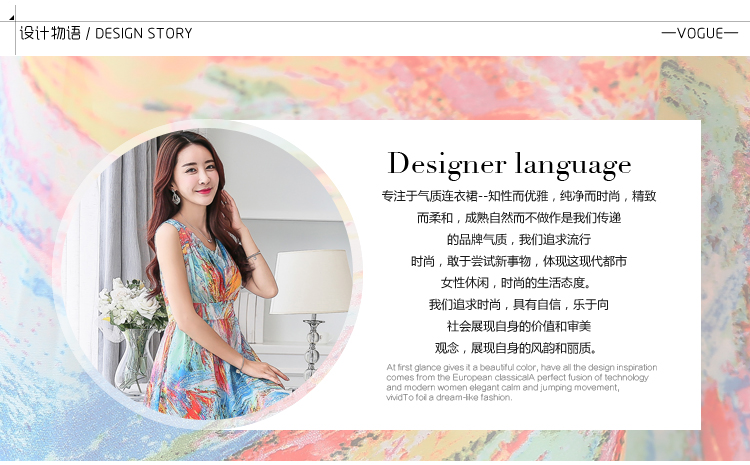Image resolution: width=750 pixels, height=465 pixels.
Task: Click the white table lamp shade
Action: pos(311,282)
